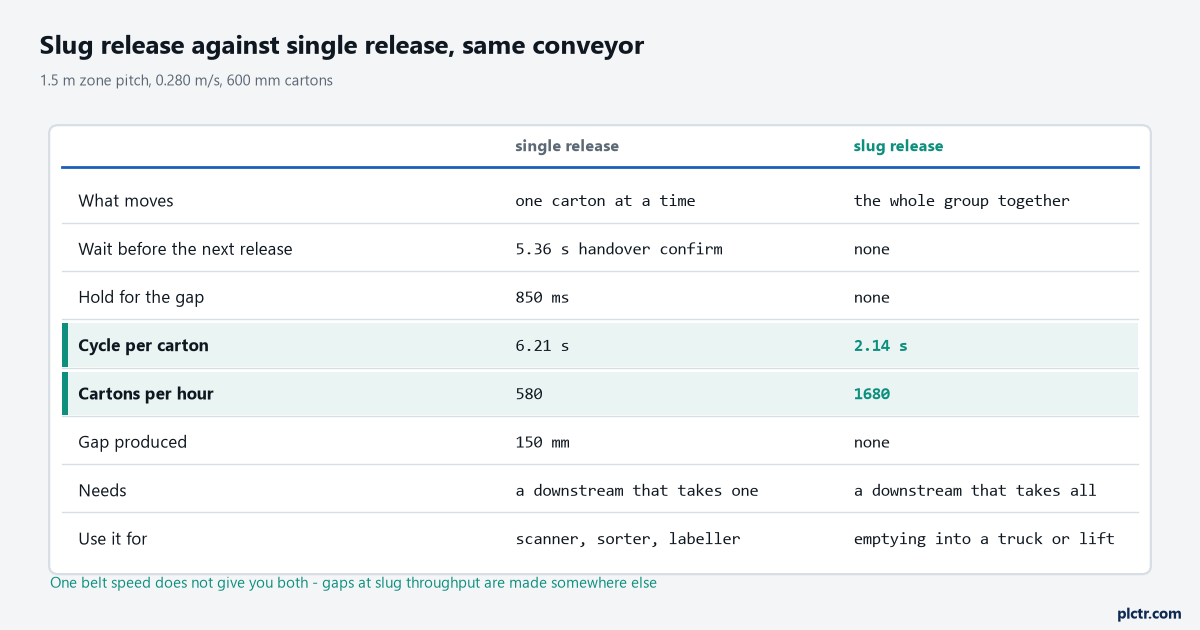The height and width of the screenshot is (630, 1200).
Task: Click 'none' in the Hold for the gap row
Action: [x=871, y=298]
